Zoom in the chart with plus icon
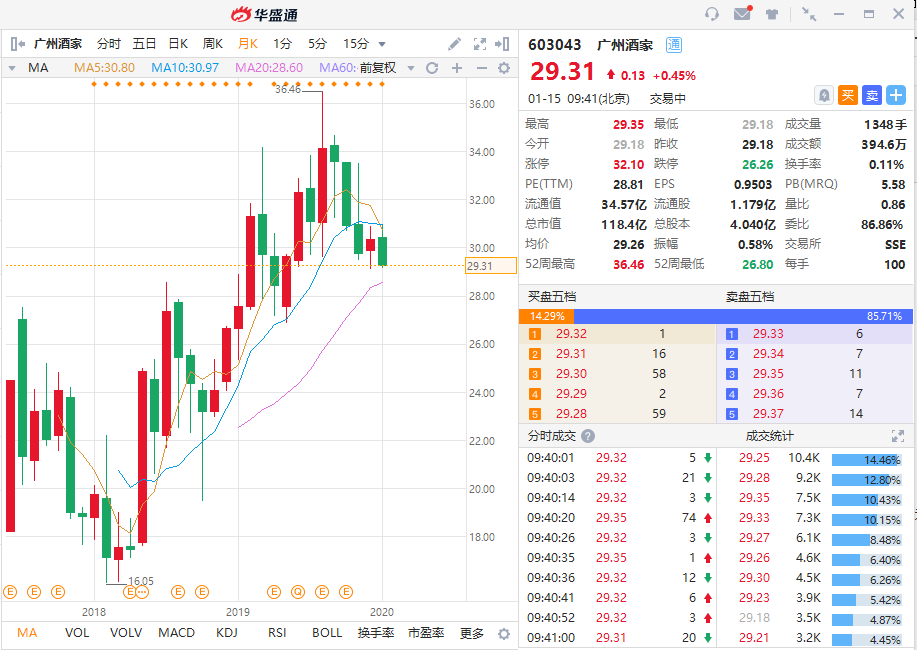This screenshot has width=917, height=650. tap(457, 68)
